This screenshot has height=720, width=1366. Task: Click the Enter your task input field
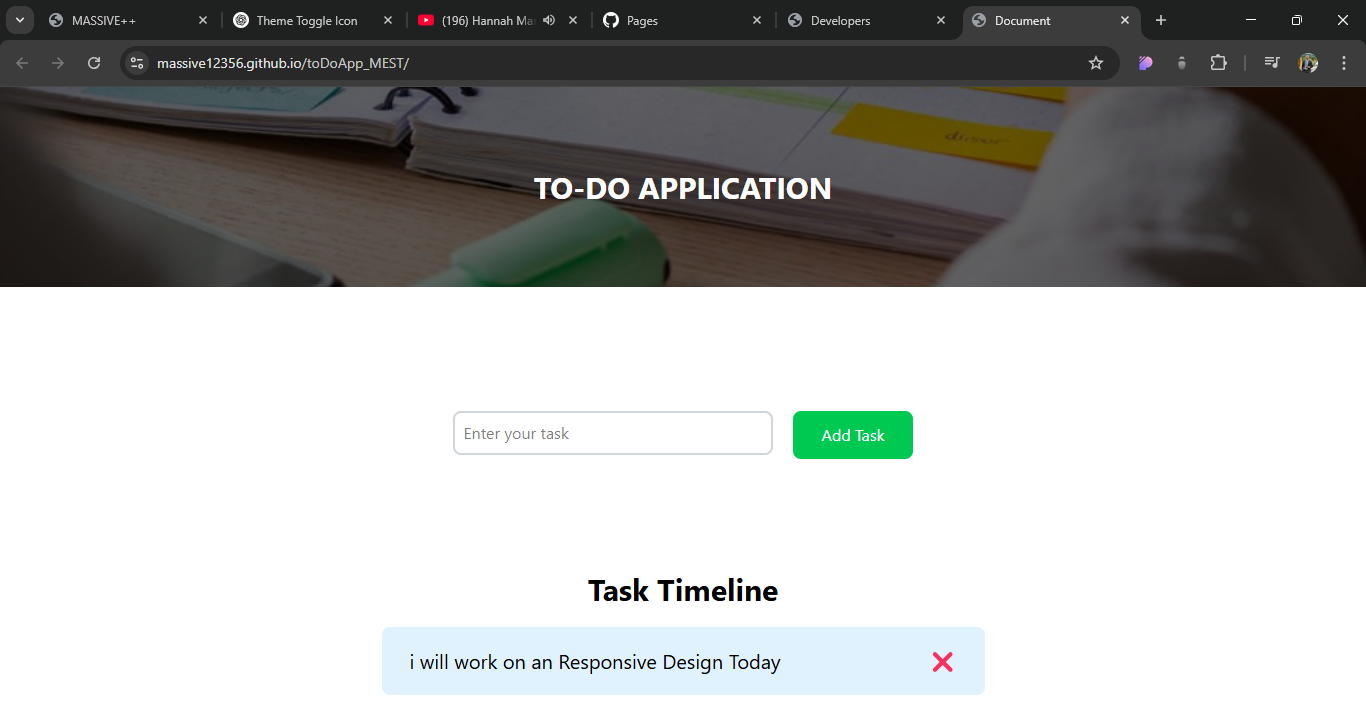(x=612, y=434)
